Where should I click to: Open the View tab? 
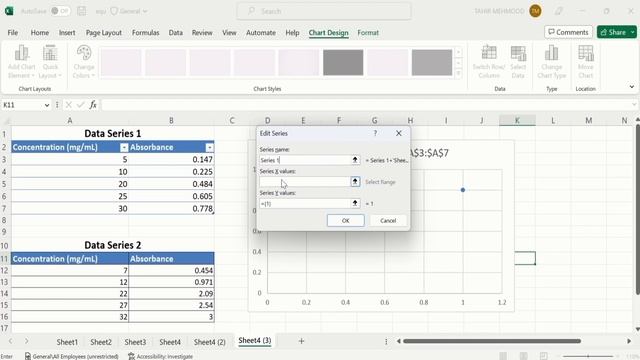point(229,33)
